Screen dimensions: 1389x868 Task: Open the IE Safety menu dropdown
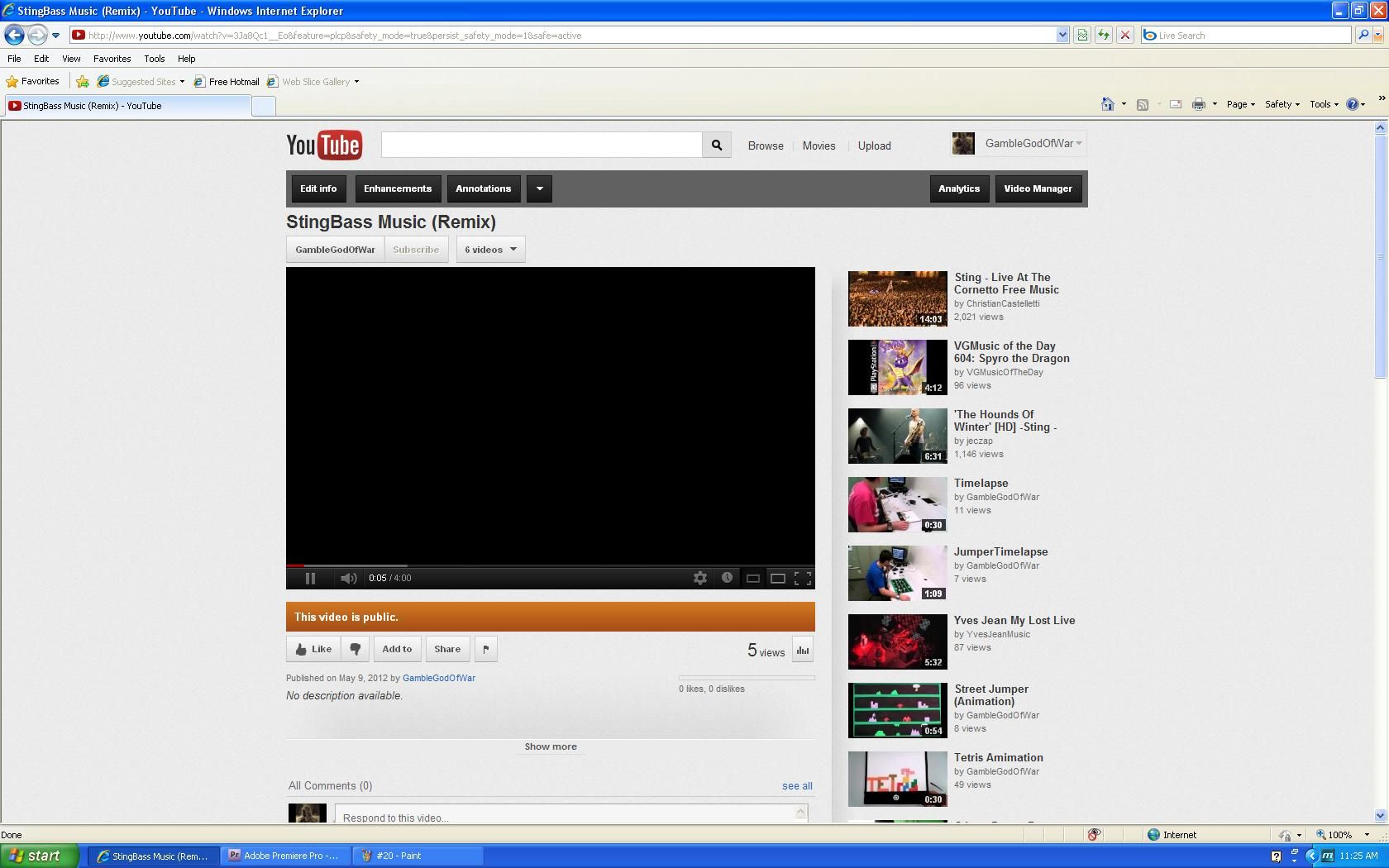(1282, 104)
